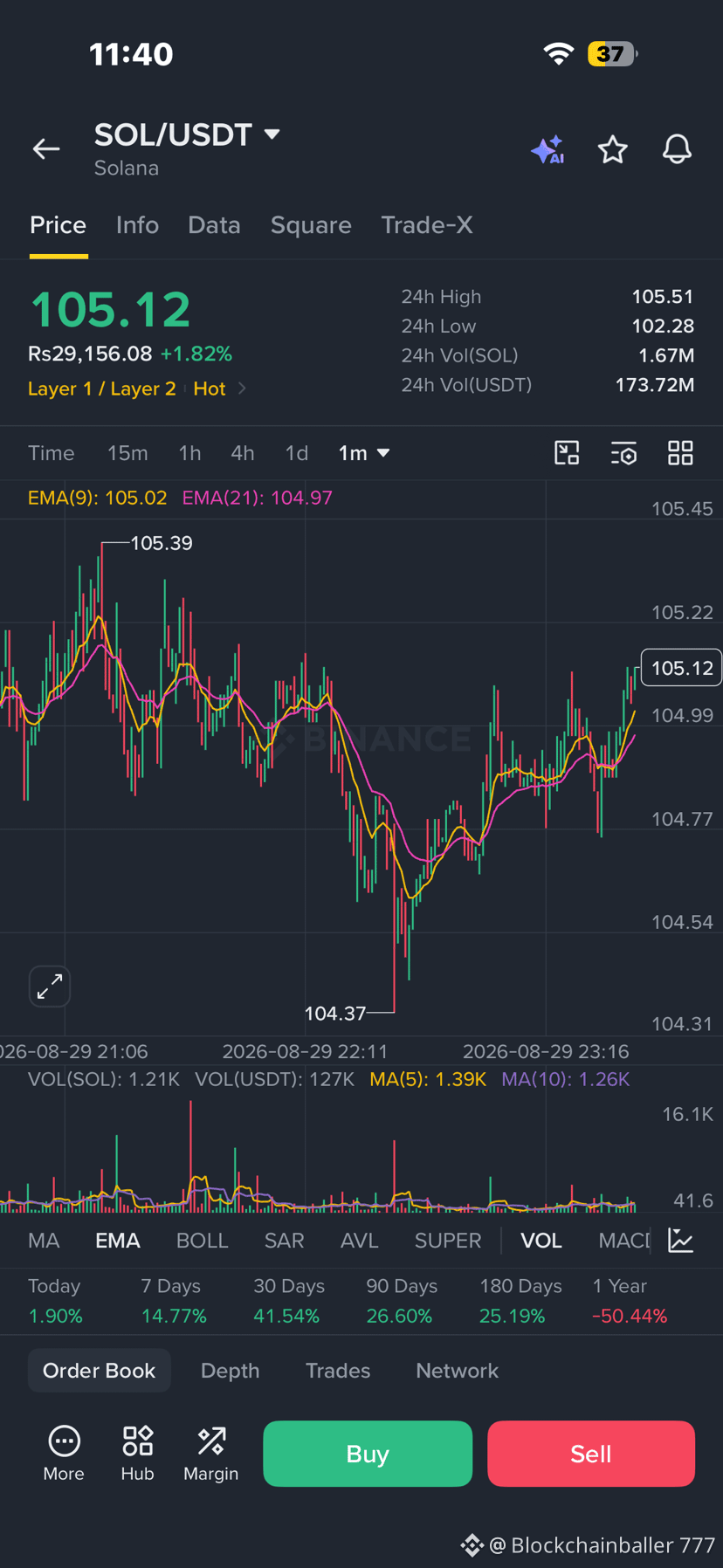723x1568 pixels.
Task: Expand chart to fullscreen
Action: tap(50, 987)
